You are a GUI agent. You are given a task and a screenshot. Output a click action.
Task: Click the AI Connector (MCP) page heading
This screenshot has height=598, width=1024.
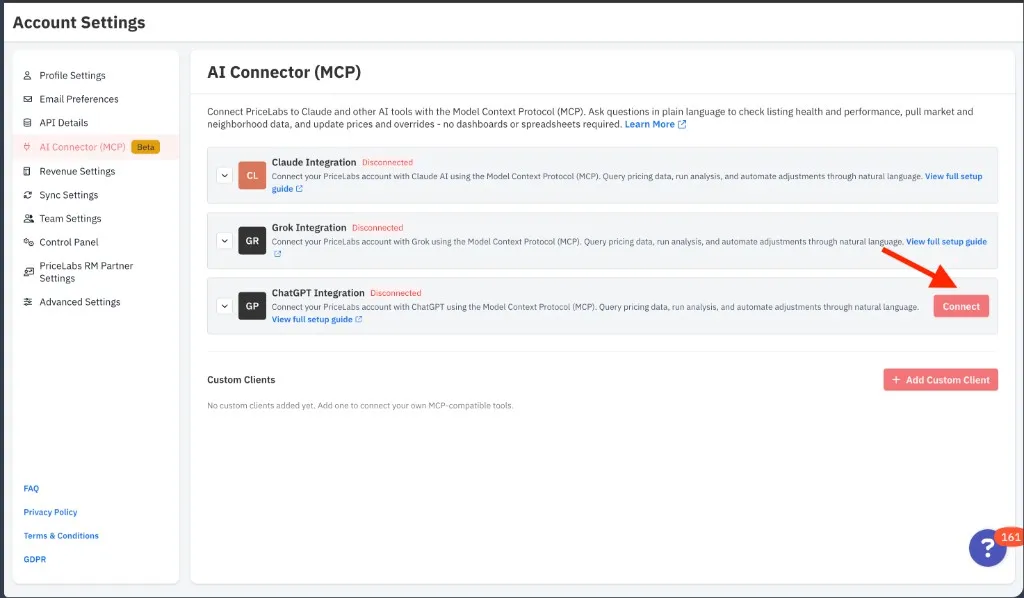pyautogui.click(x=284, y=72)
